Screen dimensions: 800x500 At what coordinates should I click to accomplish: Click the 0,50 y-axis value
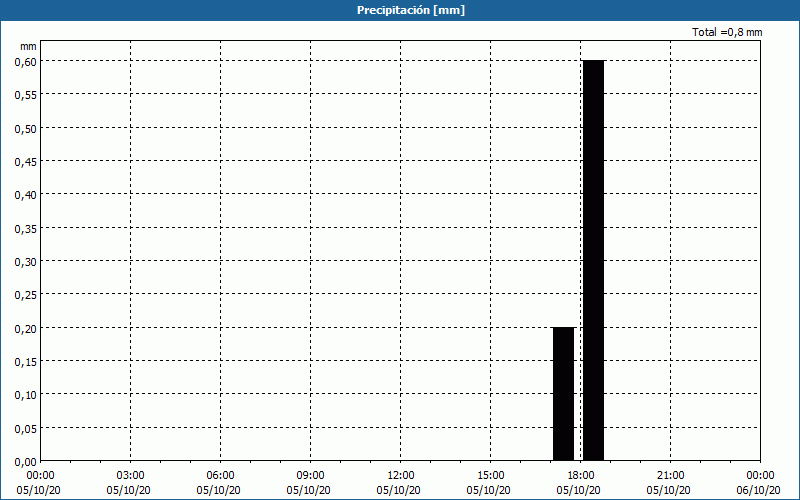point(26,129)
